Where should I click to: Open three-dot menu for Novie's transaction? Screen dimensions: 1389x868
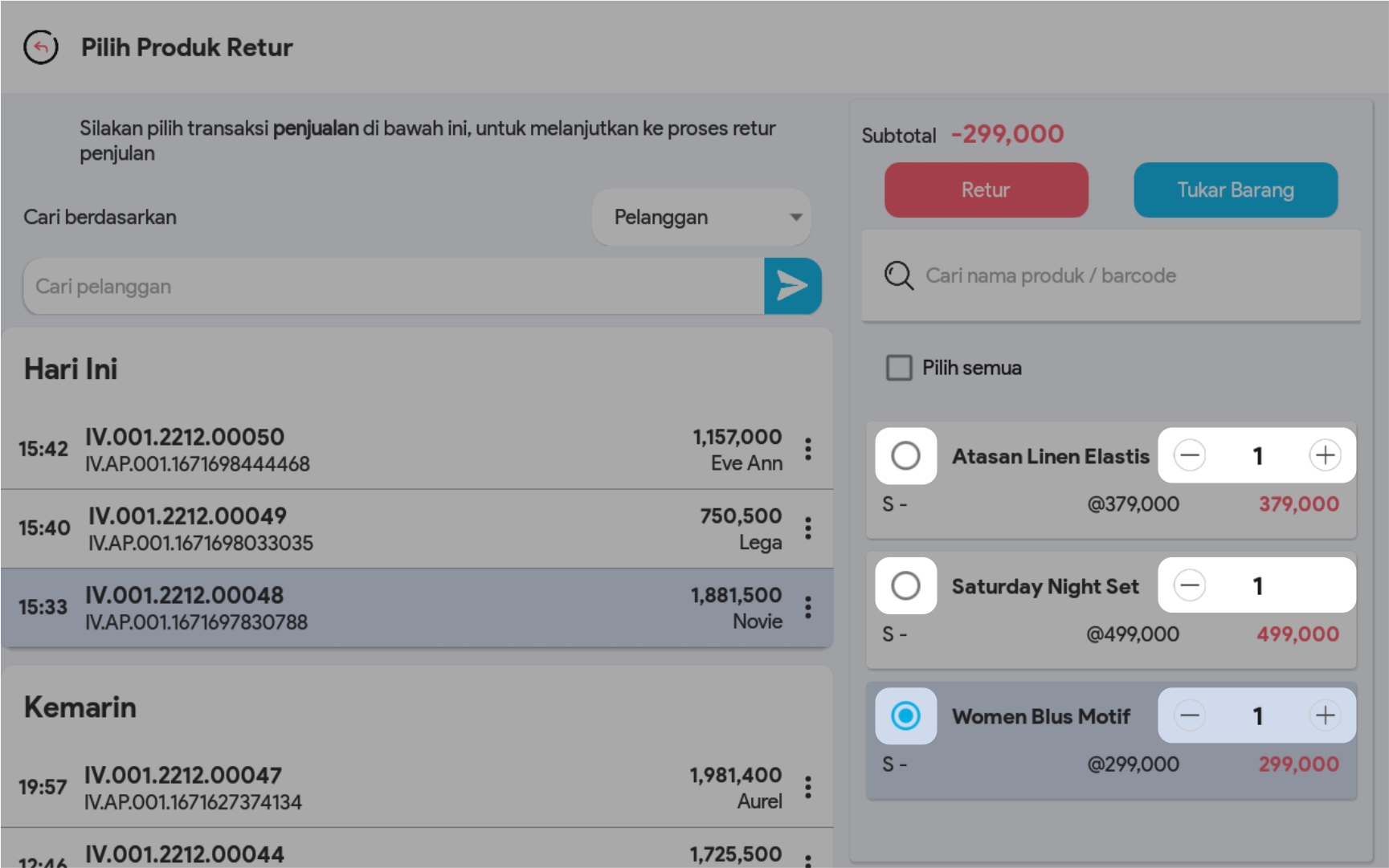(808, 608)
